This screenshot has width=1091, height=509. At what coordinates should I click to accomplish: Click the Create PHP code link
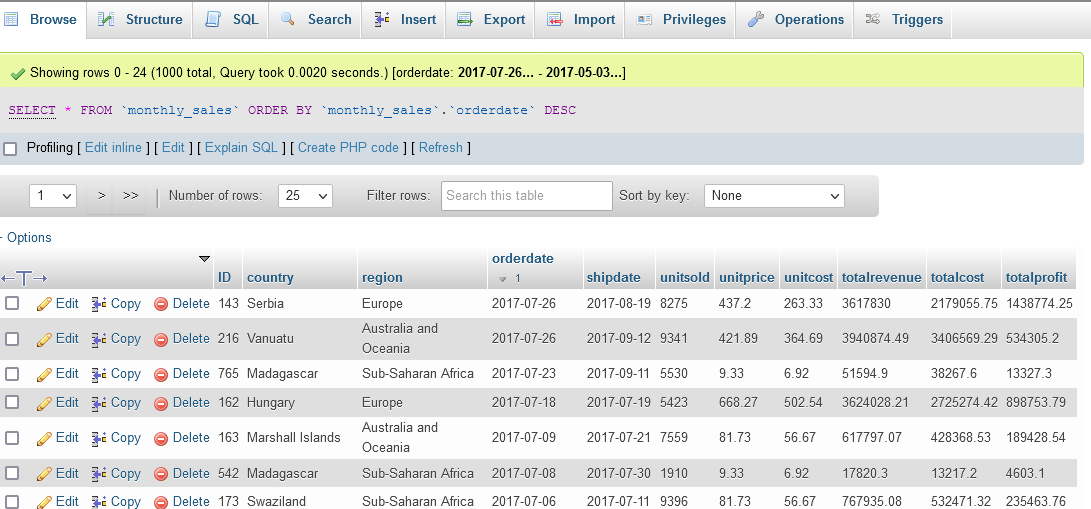[349, 147]
